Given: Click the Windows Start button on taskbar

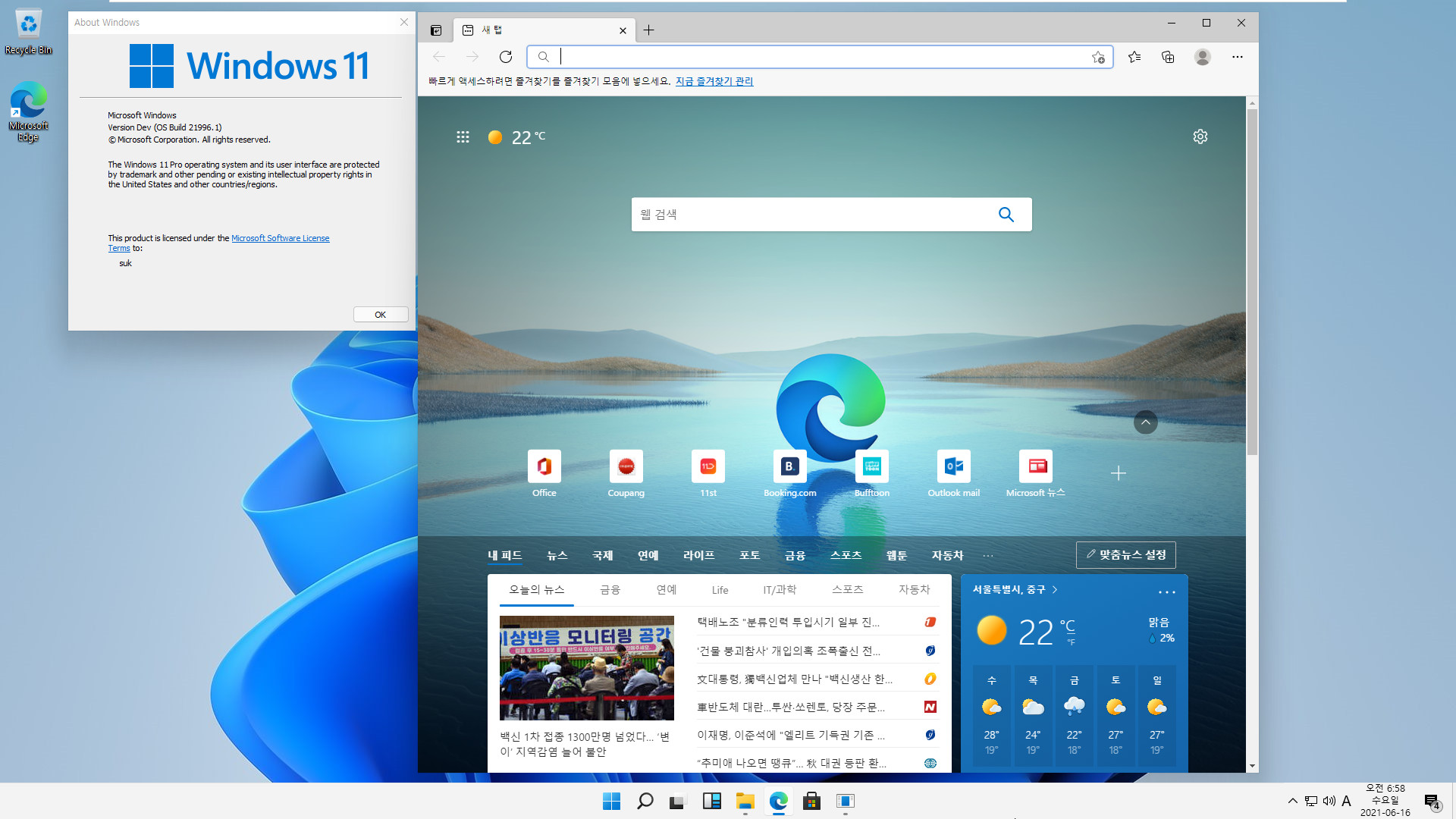Looking at the screenshot, I should click(611, 801).
